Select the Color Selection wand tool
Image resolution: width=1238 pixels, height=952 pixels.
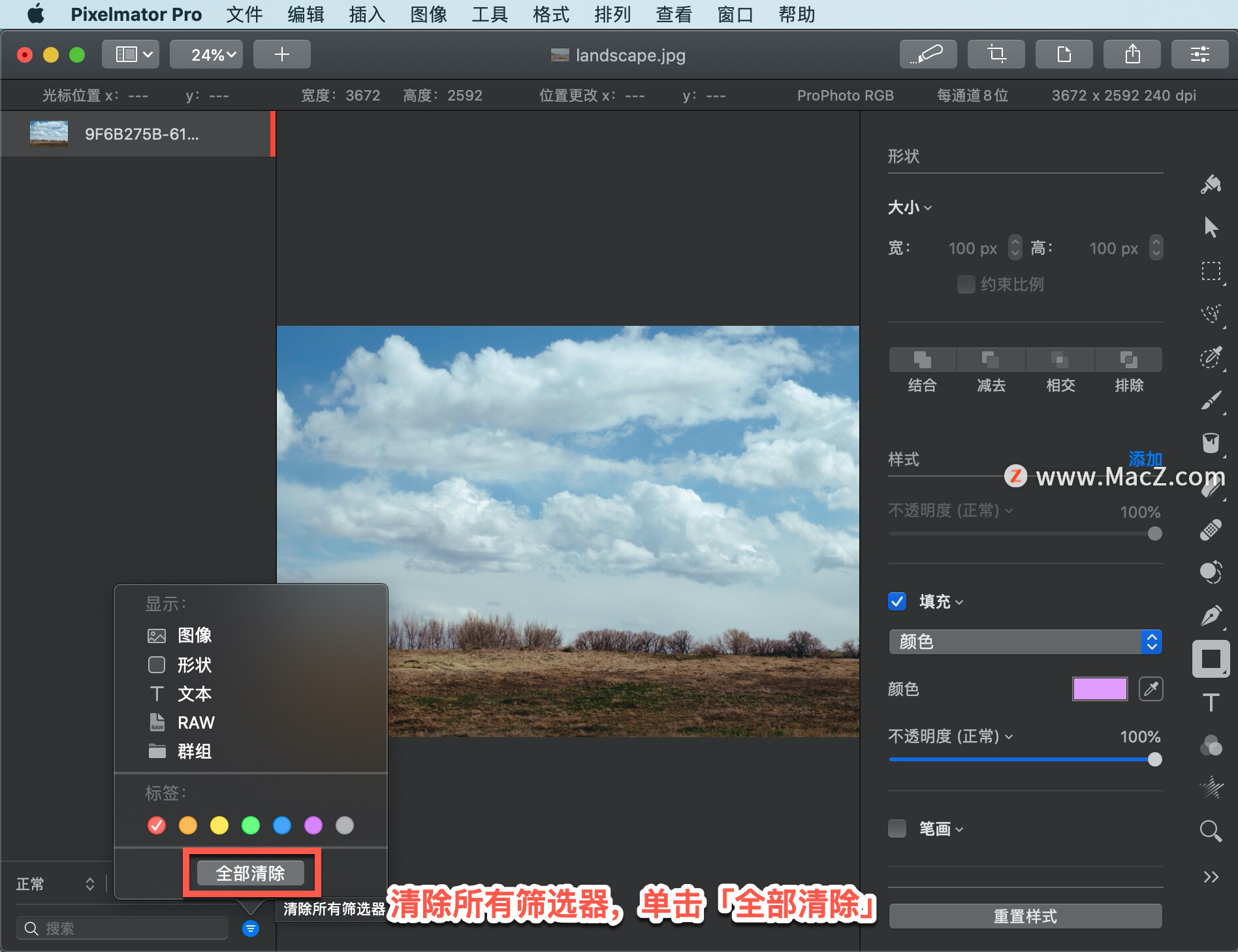tap(1211, 357)
